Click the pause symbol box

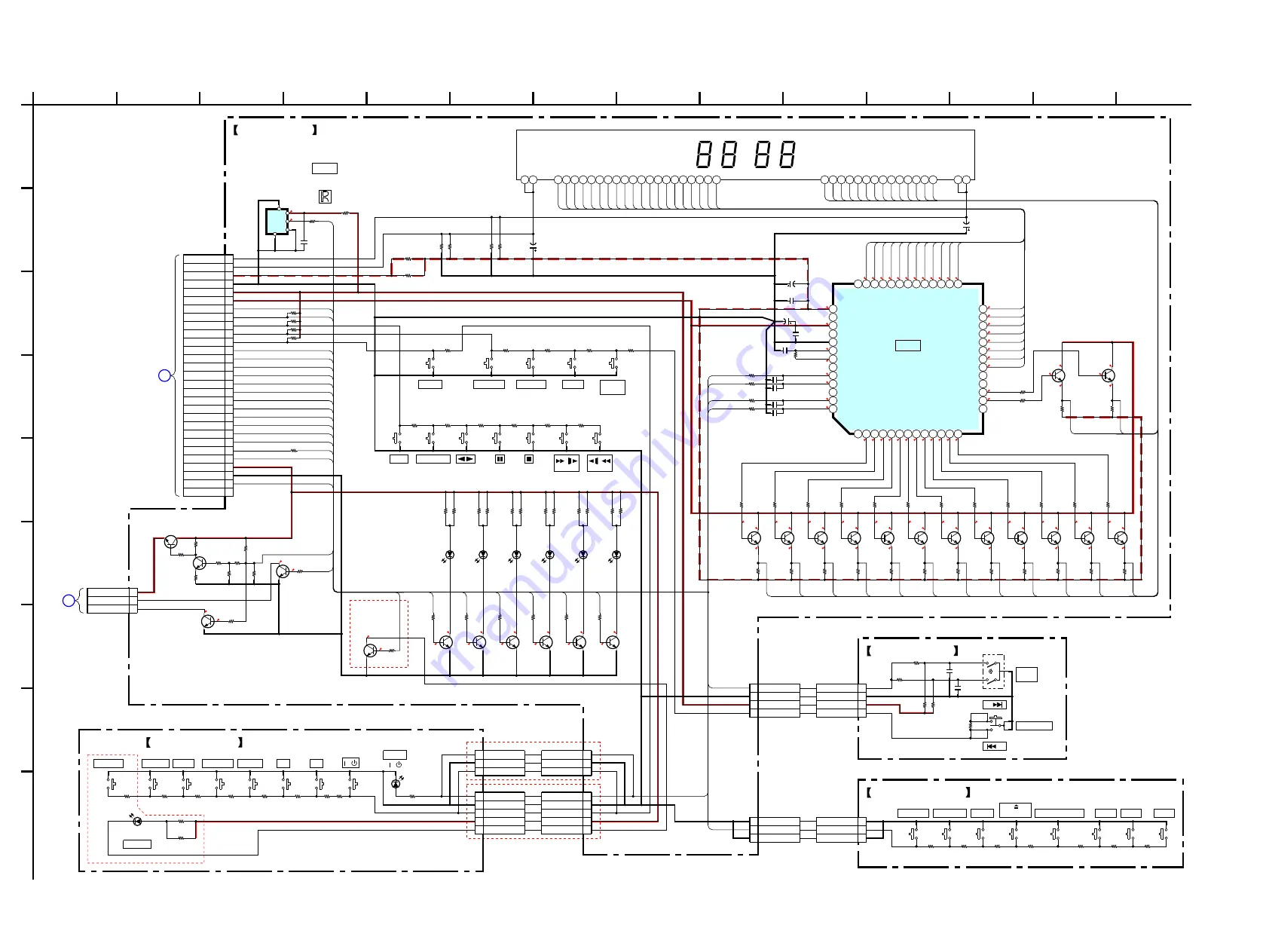[x=500, y=459]
